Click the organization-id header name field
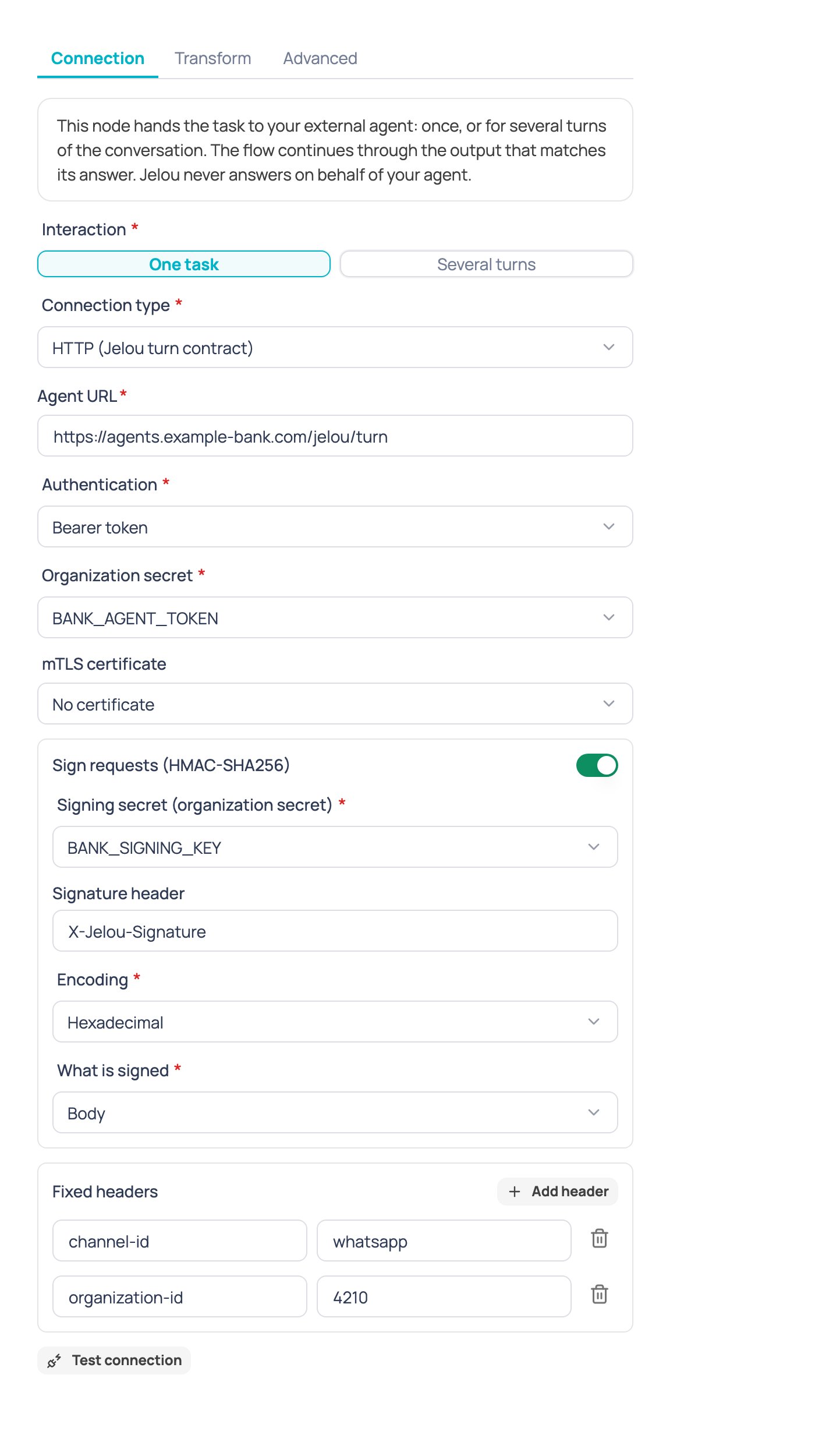The image size is (815, 1456). (180, 1297)
